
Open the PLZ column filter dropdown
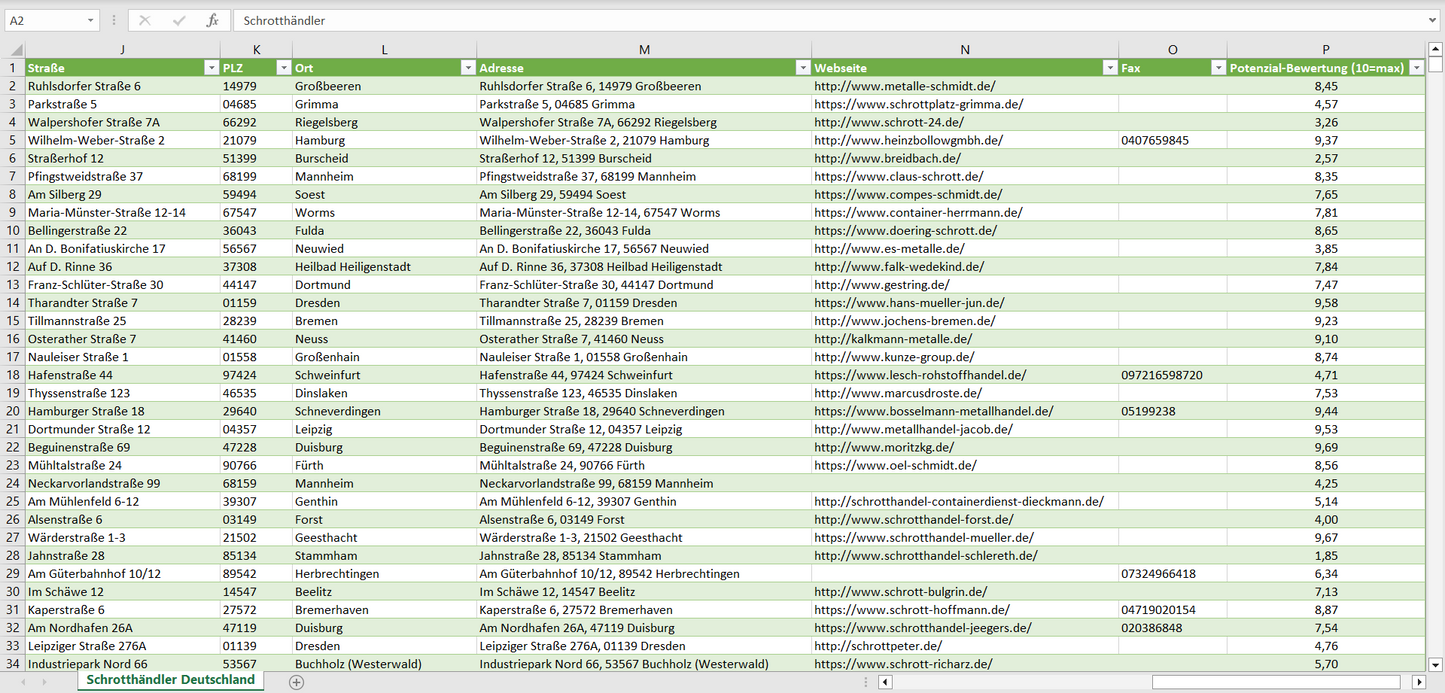[282, 68]
